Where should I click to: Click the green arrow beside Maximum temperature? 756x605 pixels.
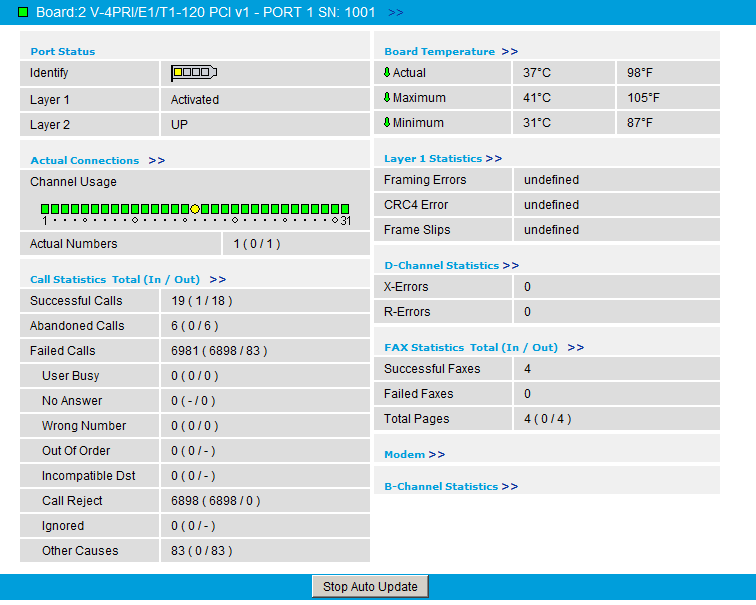pyautogui.click(x=387, y=98)
